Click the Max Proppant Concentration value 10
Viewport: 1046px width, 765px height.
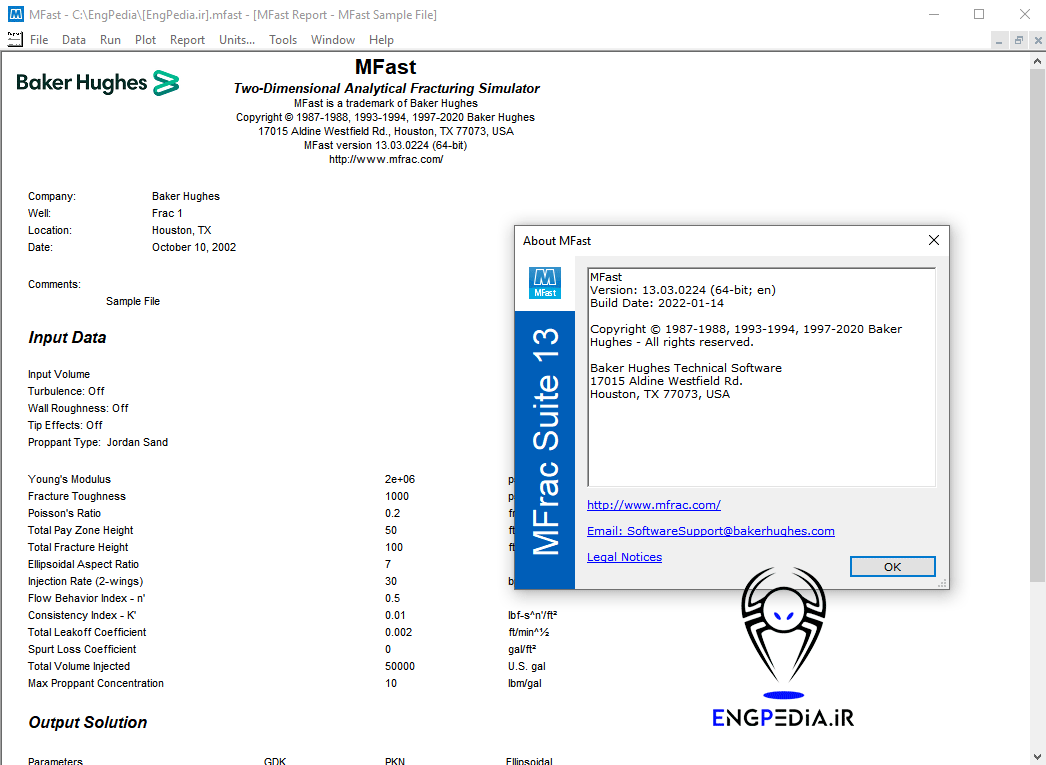point(391,683)
